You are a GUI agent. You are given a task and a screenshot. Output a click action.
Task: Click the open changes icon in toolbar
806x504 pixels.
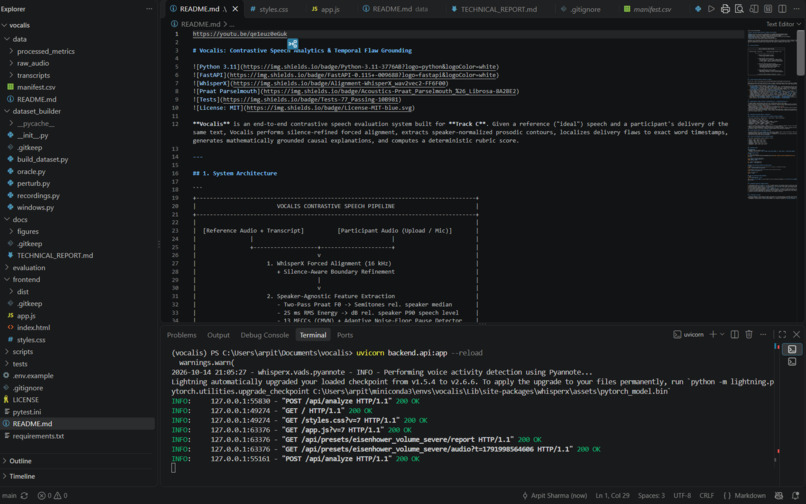(754, 9)
